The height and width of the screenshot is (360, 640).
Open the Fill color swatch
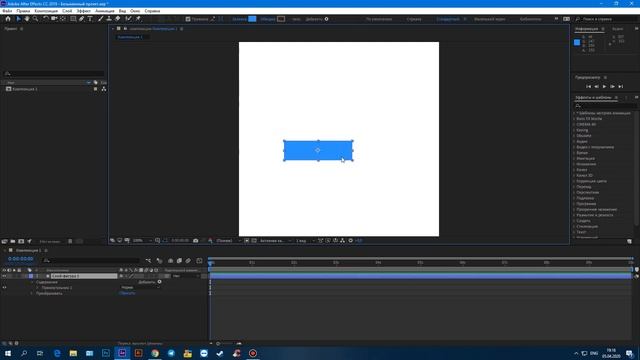(x=252, y=19)
